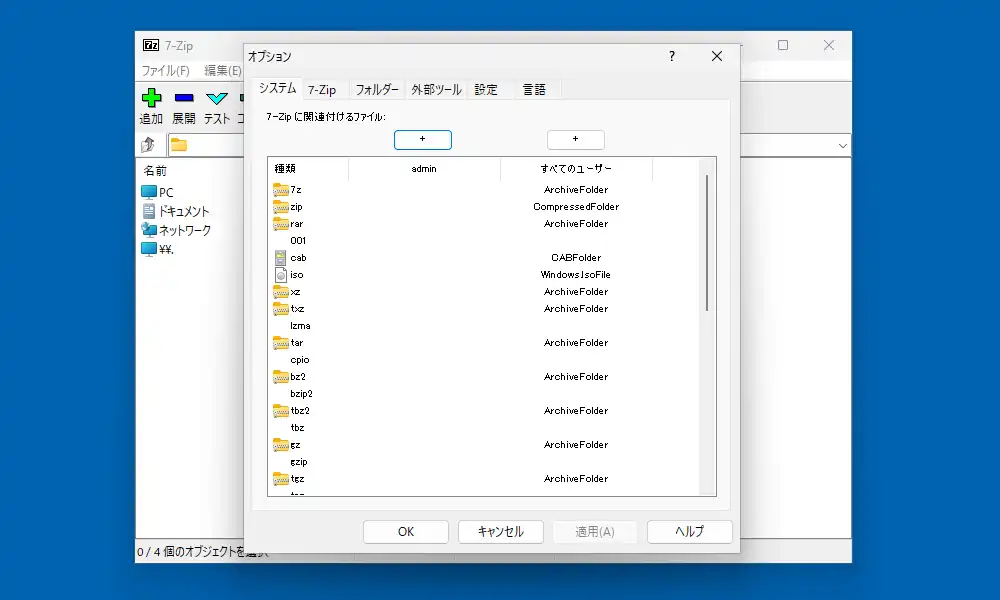1000x600 pixels.
Task: Click the テスト checkmark toolbar icon
Action: click(x=217, y=98)
